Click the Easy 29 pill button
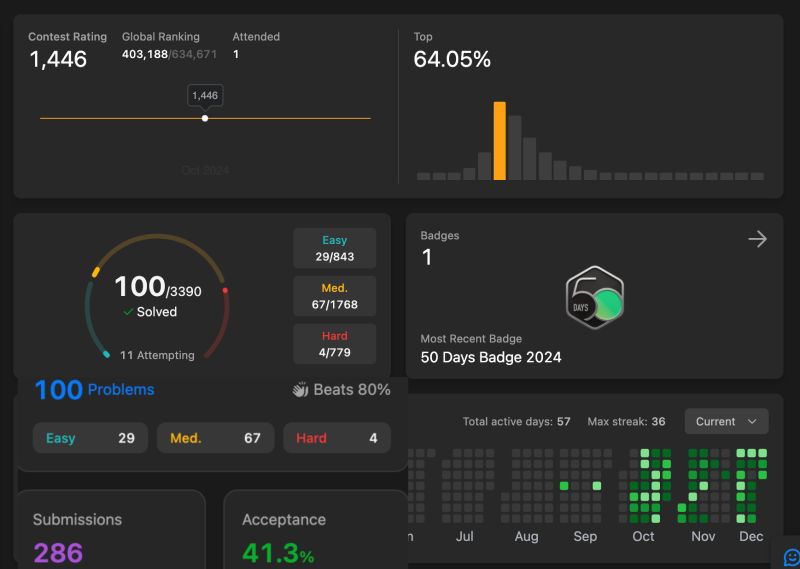This screenshot has width=800, height=569. tap(90, 438)
